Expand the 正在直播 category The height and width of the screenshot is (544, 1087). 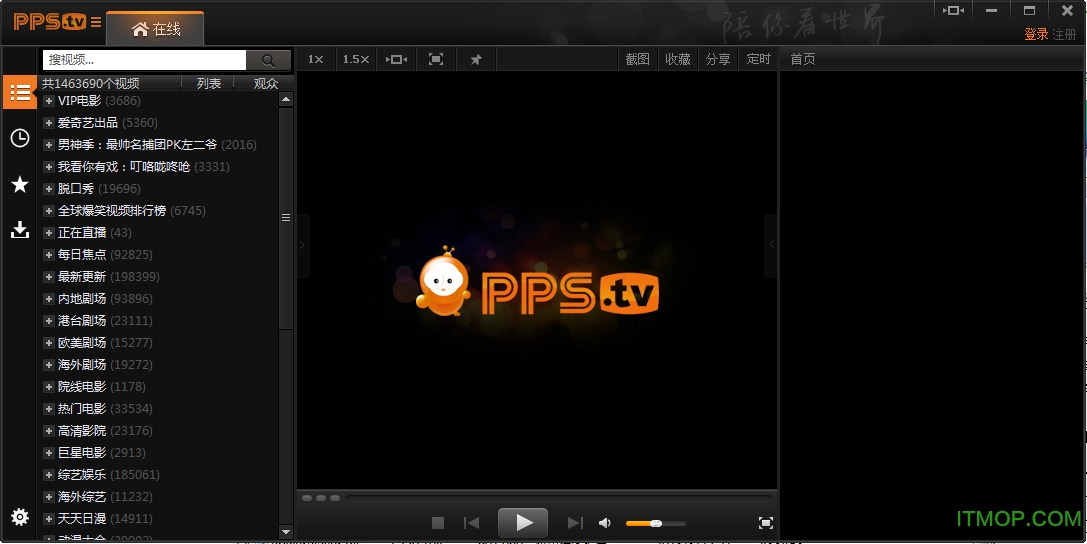click(x=49, y=233)
